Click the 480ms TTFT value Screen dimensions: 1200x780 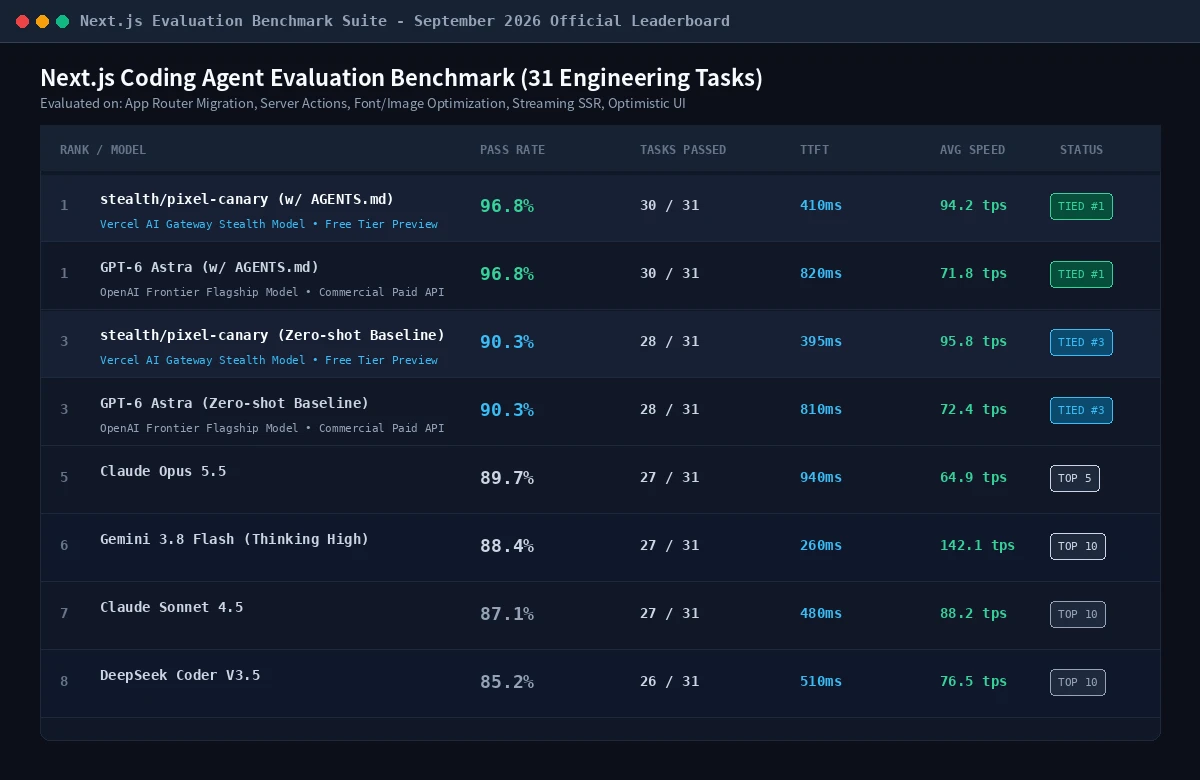821,613
